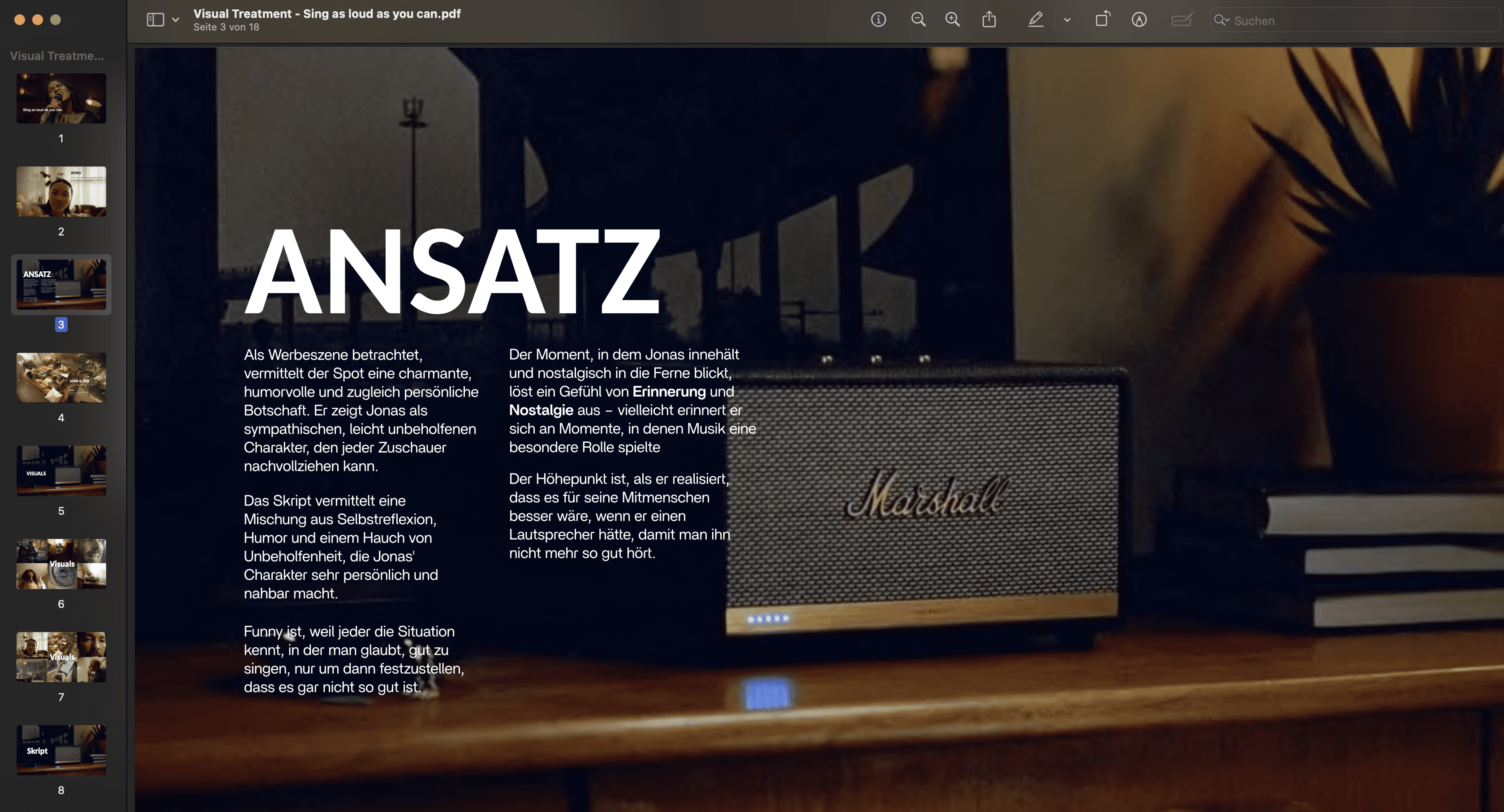Image resolution: width=1504 pixels, height=812 pixels.
Task: Minimize the Preview window
Action: pyautogui.click(x=37, y=20)
